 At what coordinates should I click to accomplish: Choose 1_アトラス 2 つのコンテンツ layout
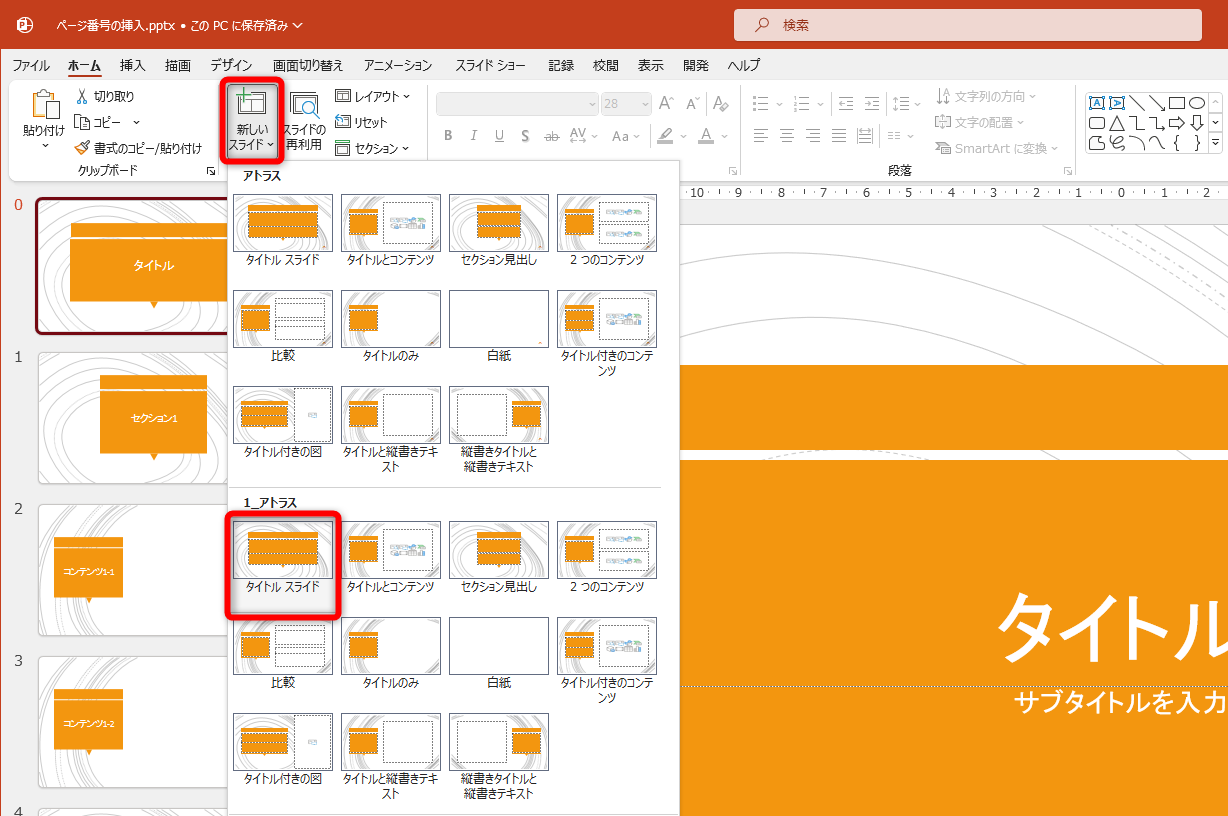607,558
